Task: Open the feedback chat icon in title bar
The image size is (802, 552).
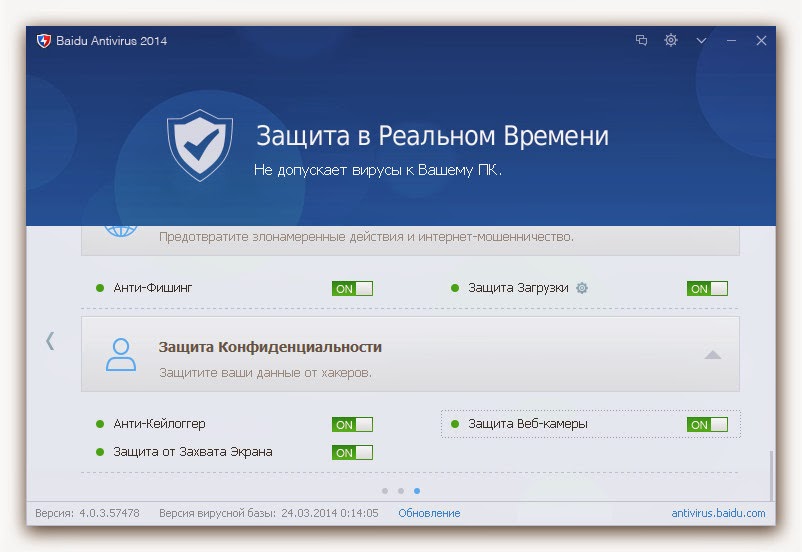Action: [641, 40]
